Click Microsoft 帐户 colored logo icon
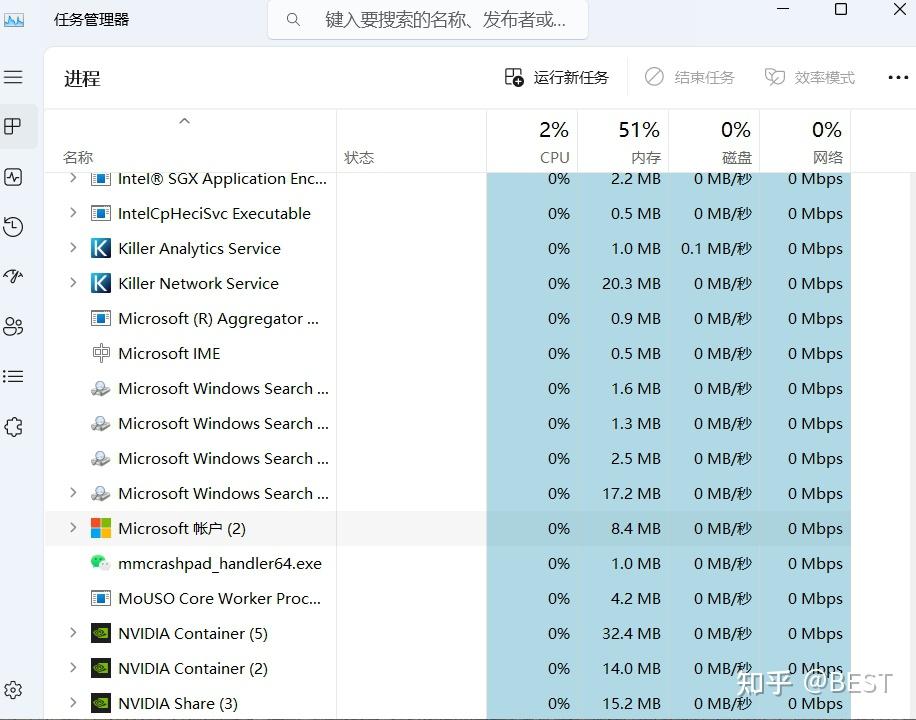Viewport: 916px width, 720px height. (x=100, y=528)
